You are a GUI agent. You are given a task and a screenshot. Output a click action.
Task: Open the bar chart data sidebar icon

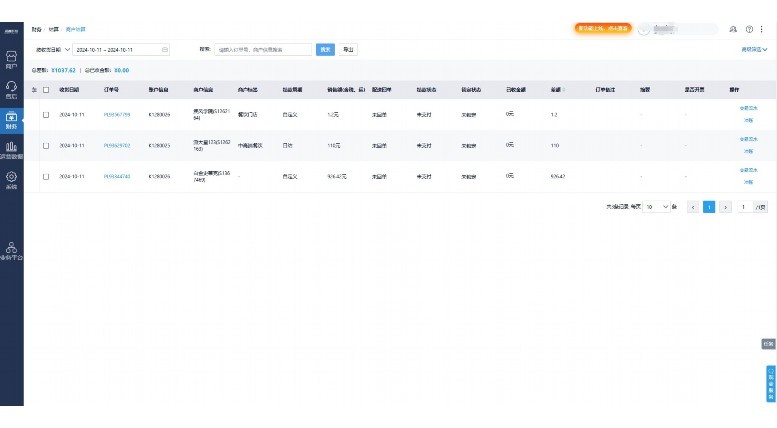click(11, 147)
